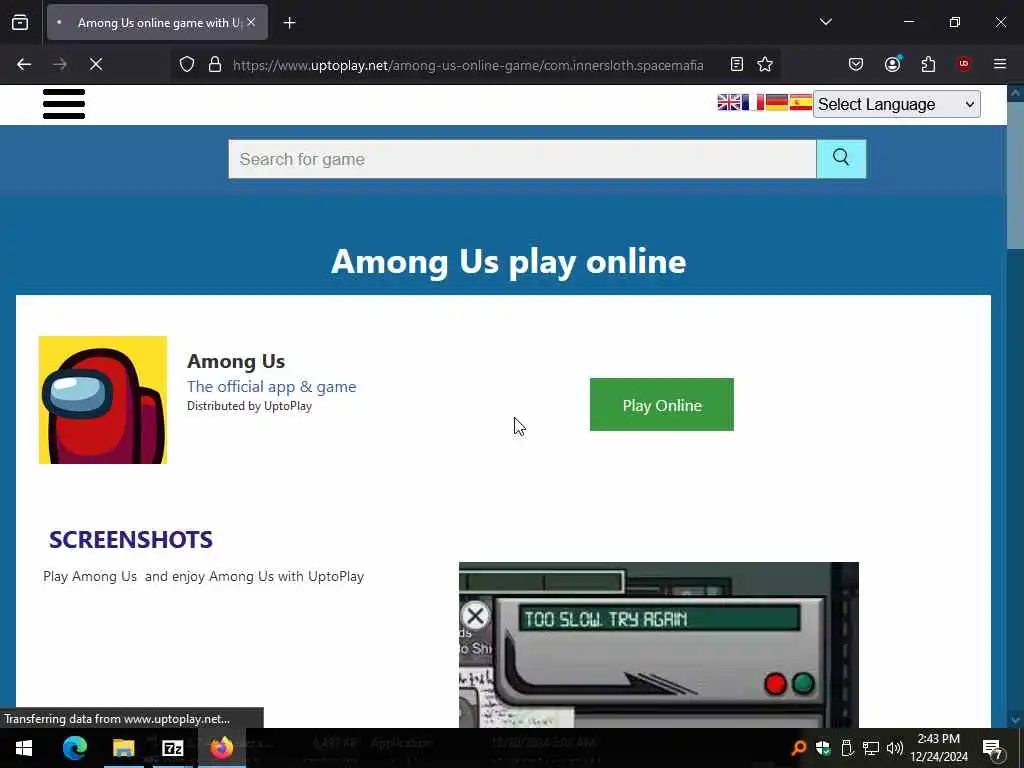Open the Windows Start menu
1024x768 pixels.
click(24, 748)
